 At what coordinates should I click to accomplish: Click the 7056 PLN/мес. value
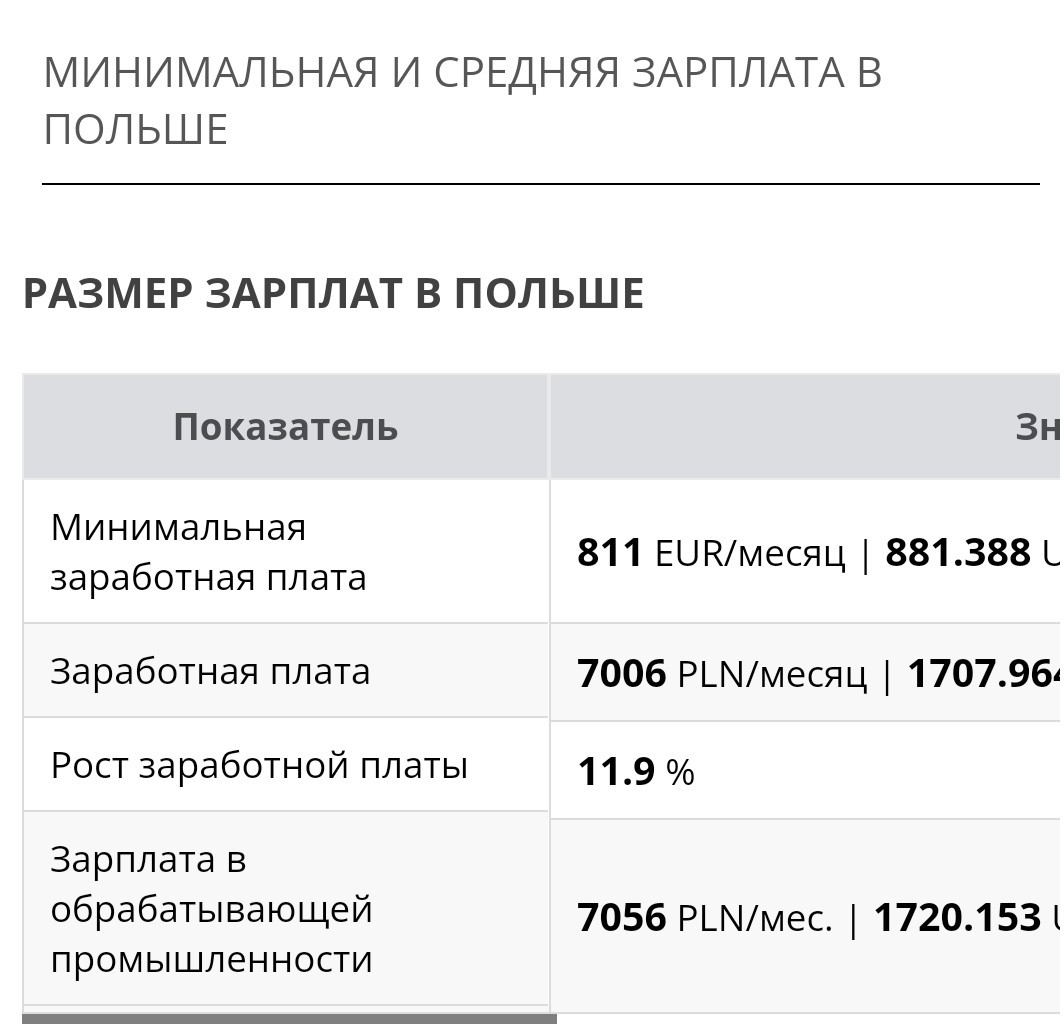click(x=704, y=917)
